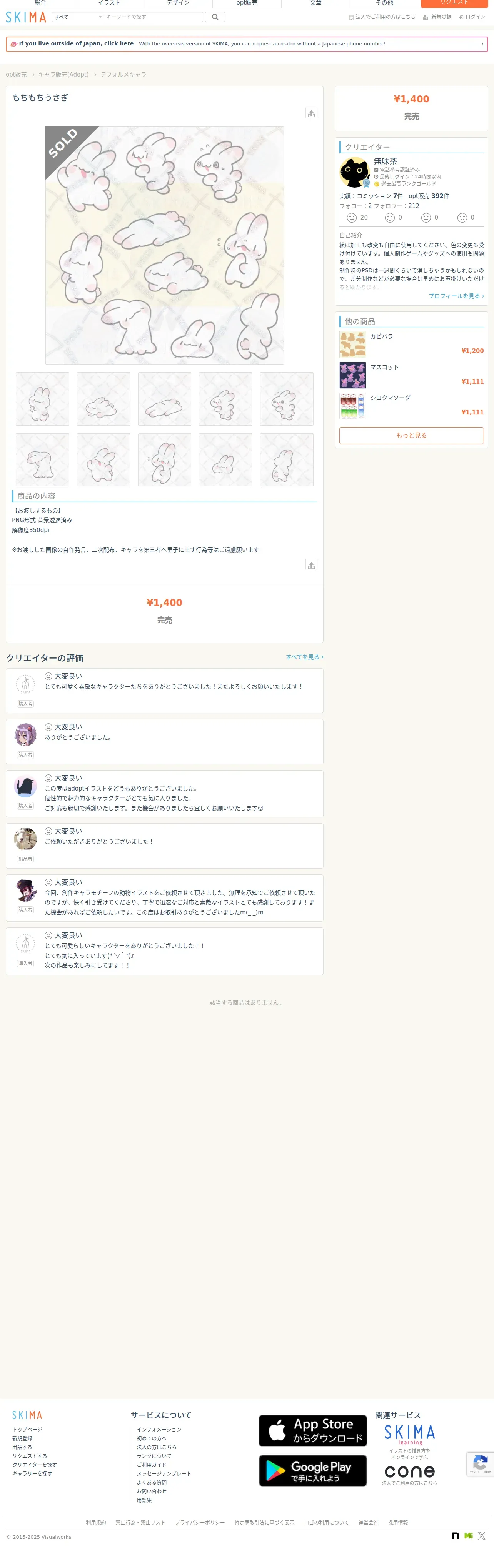Click the bad frowning face rating icon
This screenshot has height=1568, width=494.
(x=462, y=218)
